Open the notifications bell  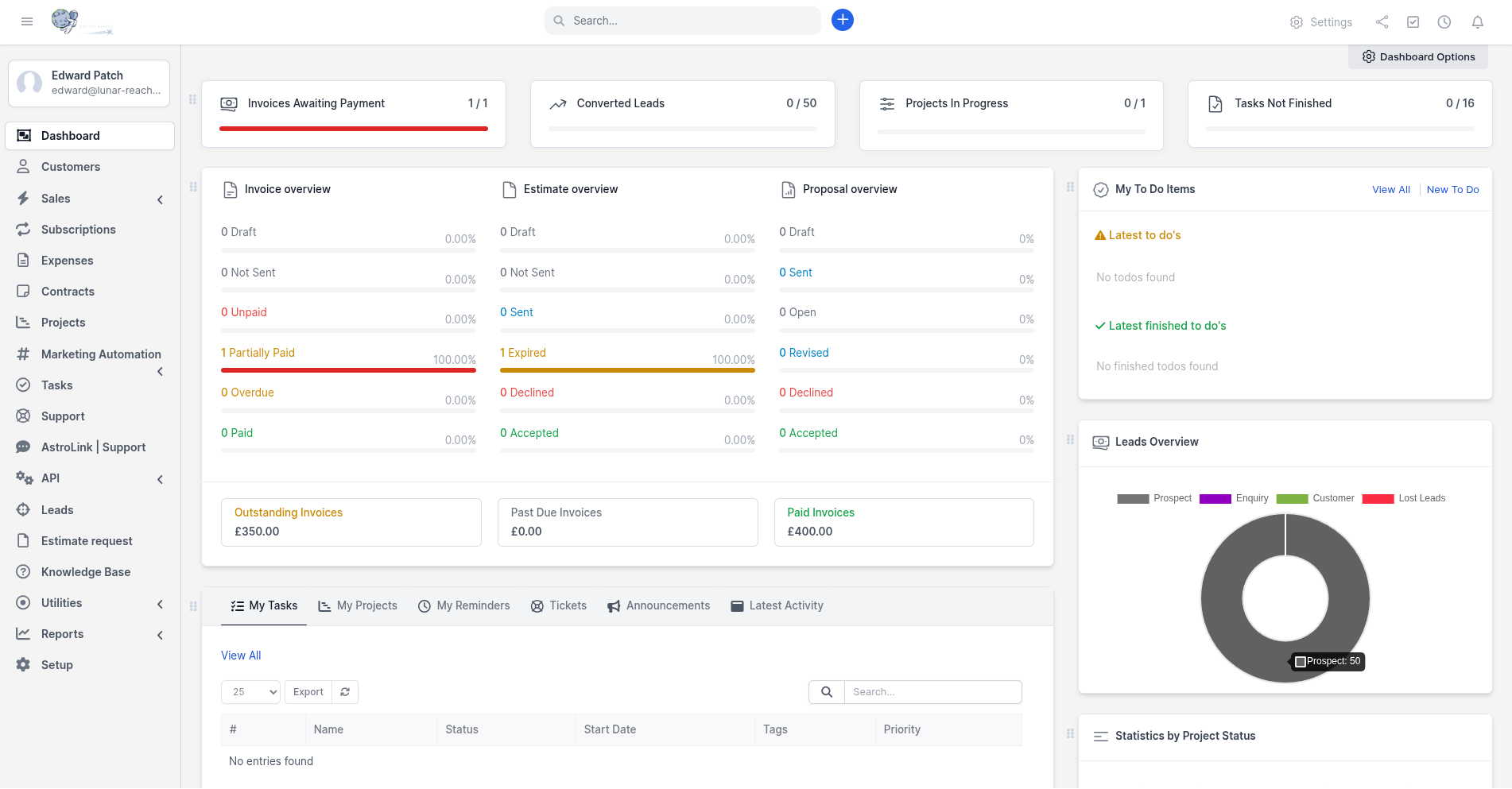point(1478,22)
